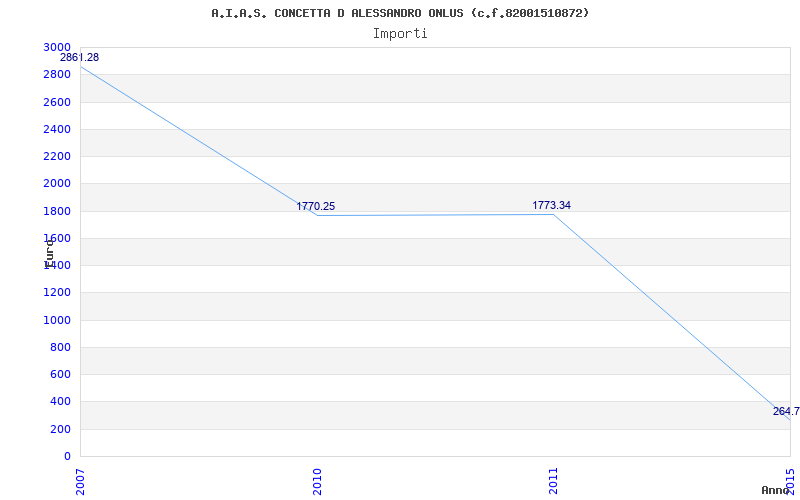The image size is (800, 500).
Task: Click the 200 y-axis tick label
Action: coord(61,430)
